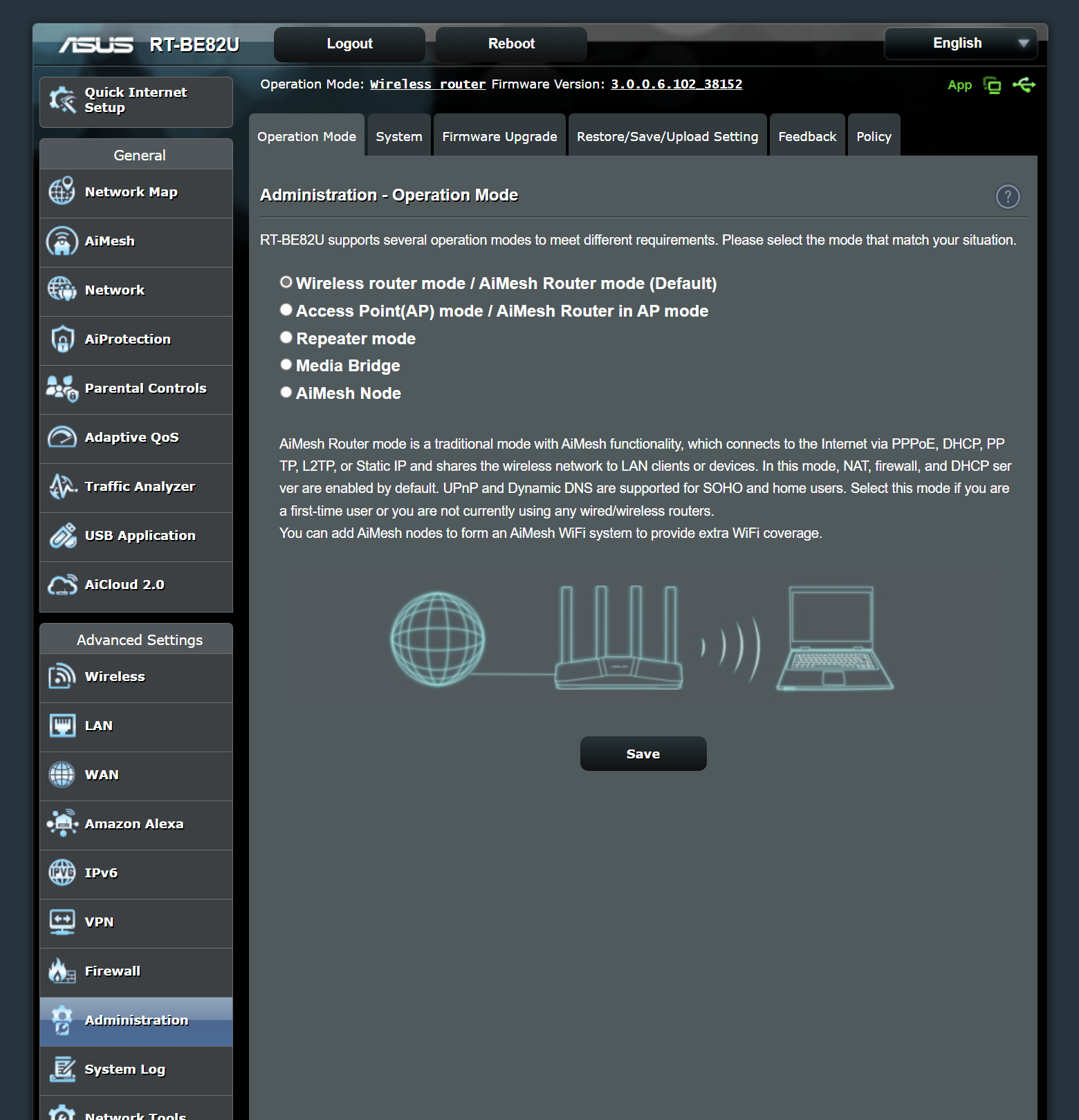Open the Network Map menu label
The width and height of the screenshot is (1079, 1120).
[131, 192]
